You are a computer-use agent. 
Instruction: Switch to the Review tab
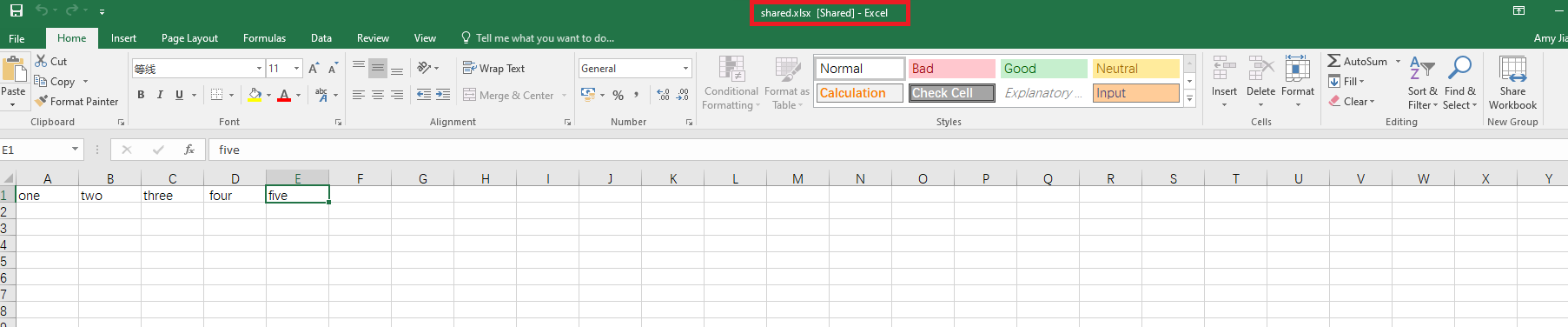(x=373, y=38)
